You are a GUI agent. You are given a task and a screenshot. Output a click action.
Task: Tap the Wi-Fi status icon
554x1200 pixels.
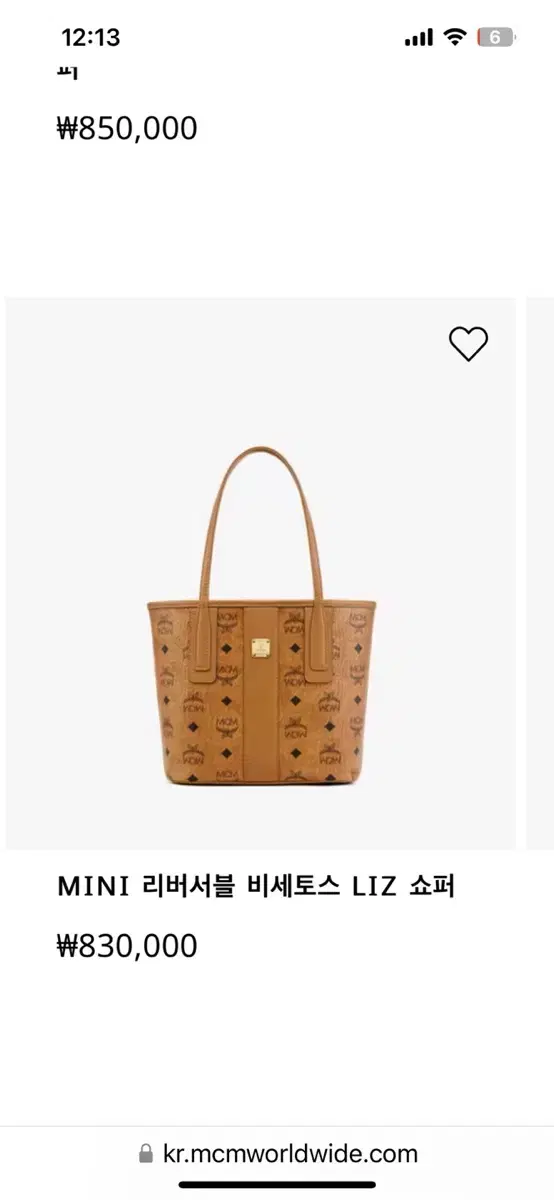456,38
